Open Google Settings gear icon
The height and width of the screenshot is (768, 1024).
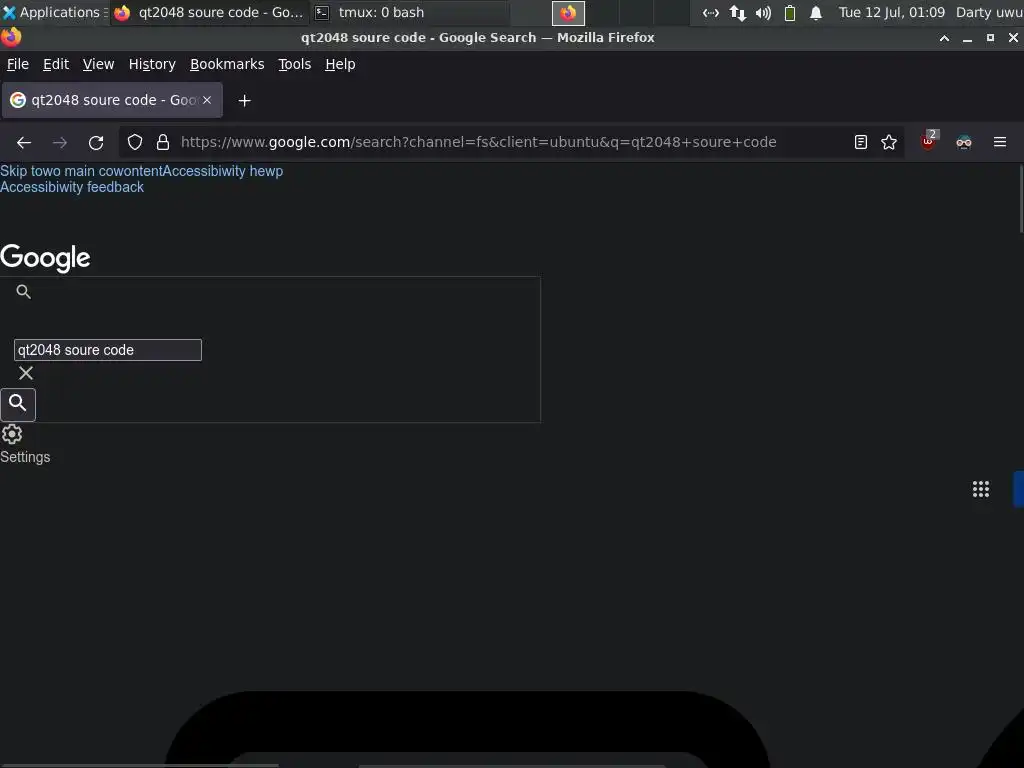12,434
